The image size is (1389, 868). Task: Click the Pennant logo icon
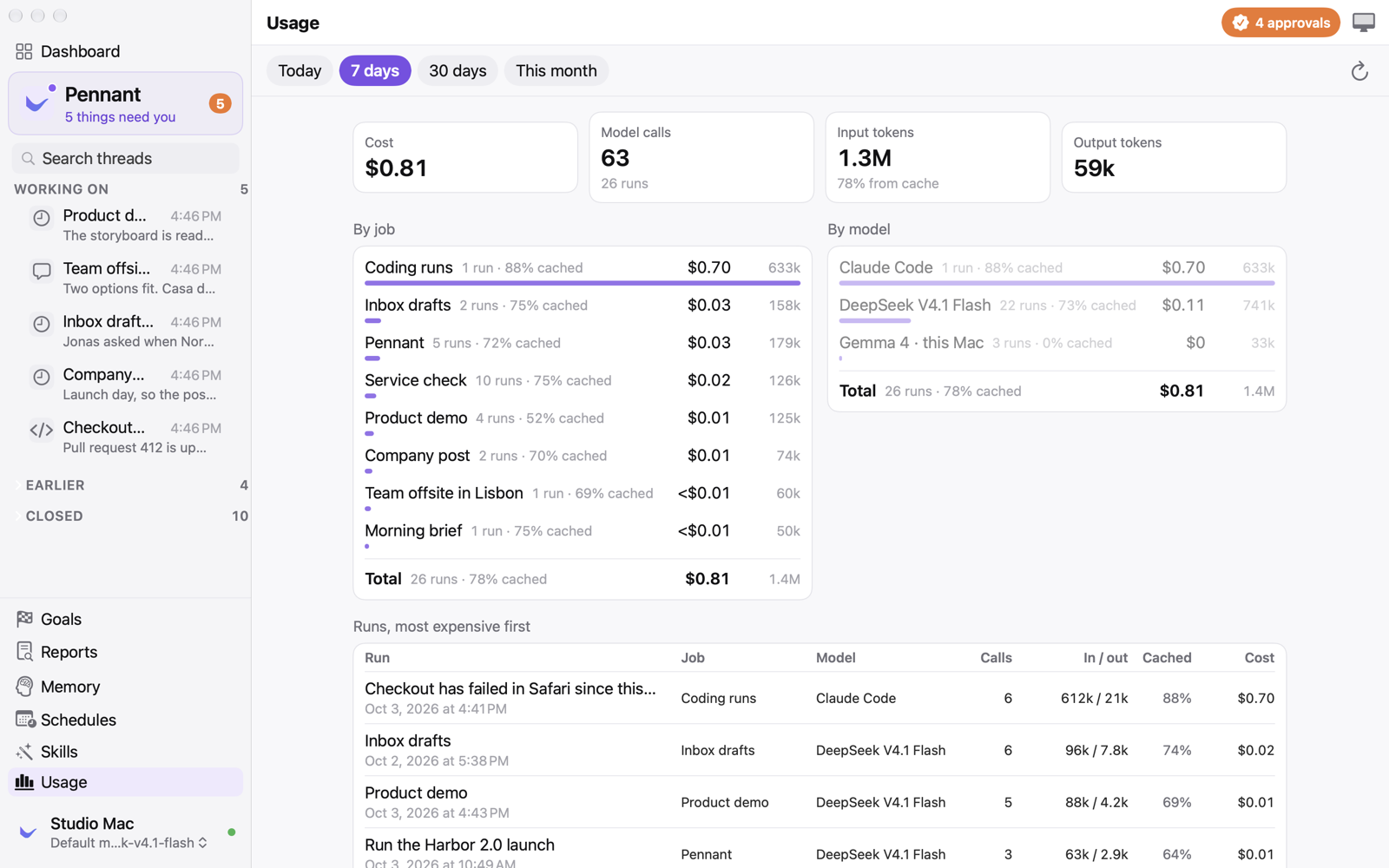coord(38,102)
